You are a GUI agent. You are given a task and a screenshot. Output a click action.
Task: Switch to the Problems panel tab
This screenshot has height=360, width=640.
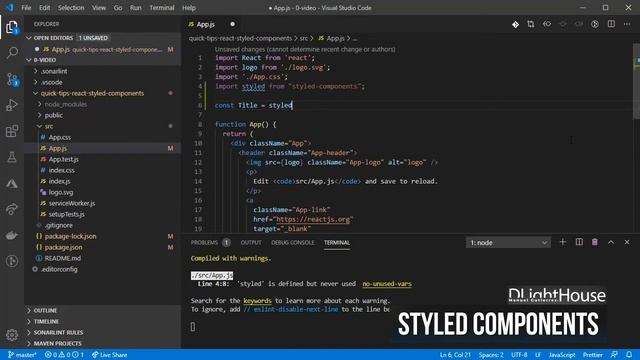click(x=204, y=242)
